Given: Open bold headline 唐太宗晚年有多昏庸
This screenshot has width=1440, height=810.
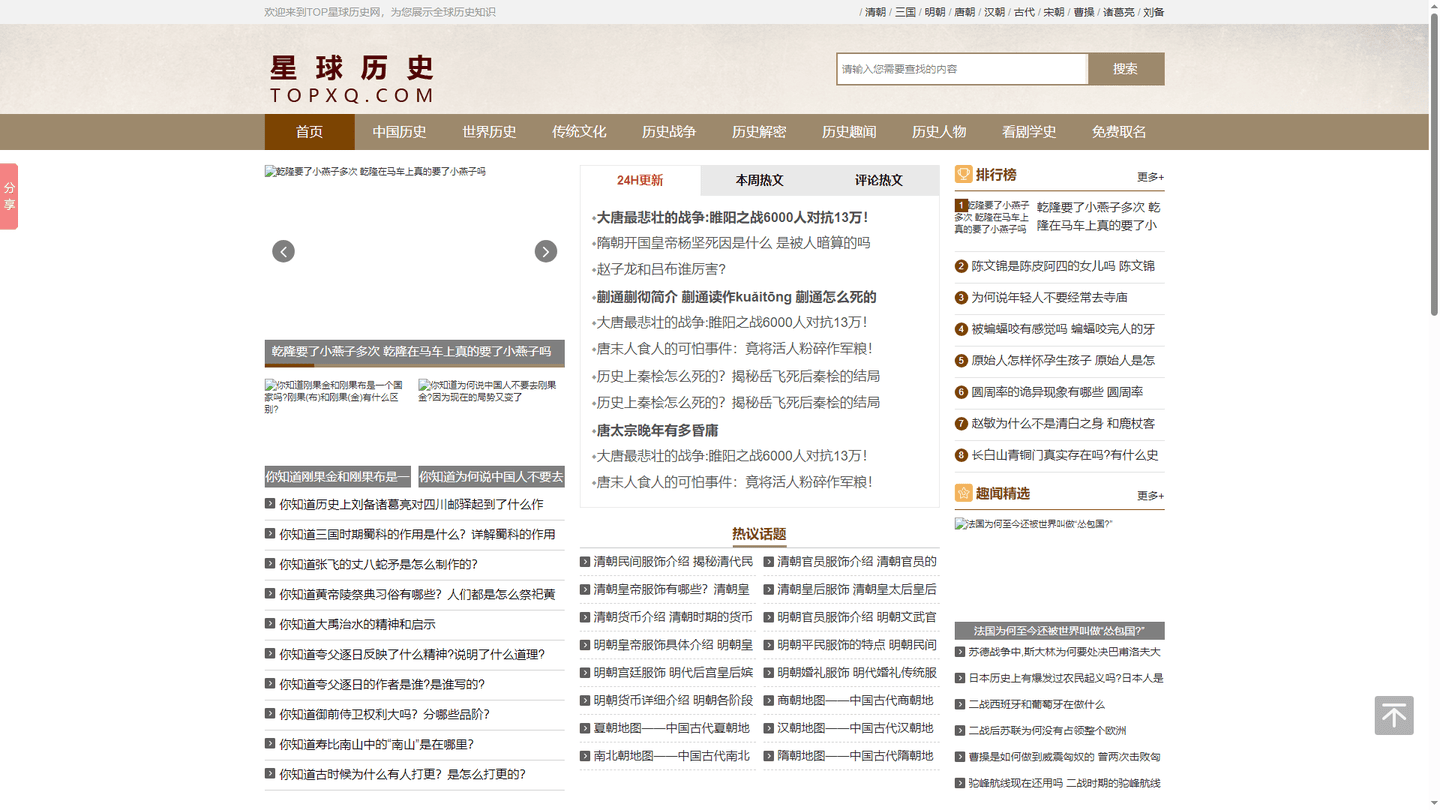Looking at the screenshot, I should pos(657,431).
